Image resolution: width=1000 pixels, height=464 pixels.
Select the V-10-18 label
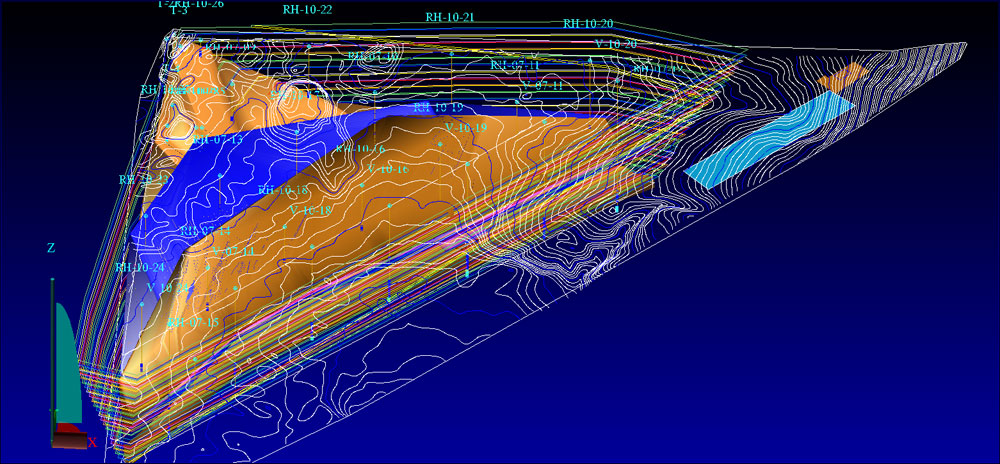(310, 211)
